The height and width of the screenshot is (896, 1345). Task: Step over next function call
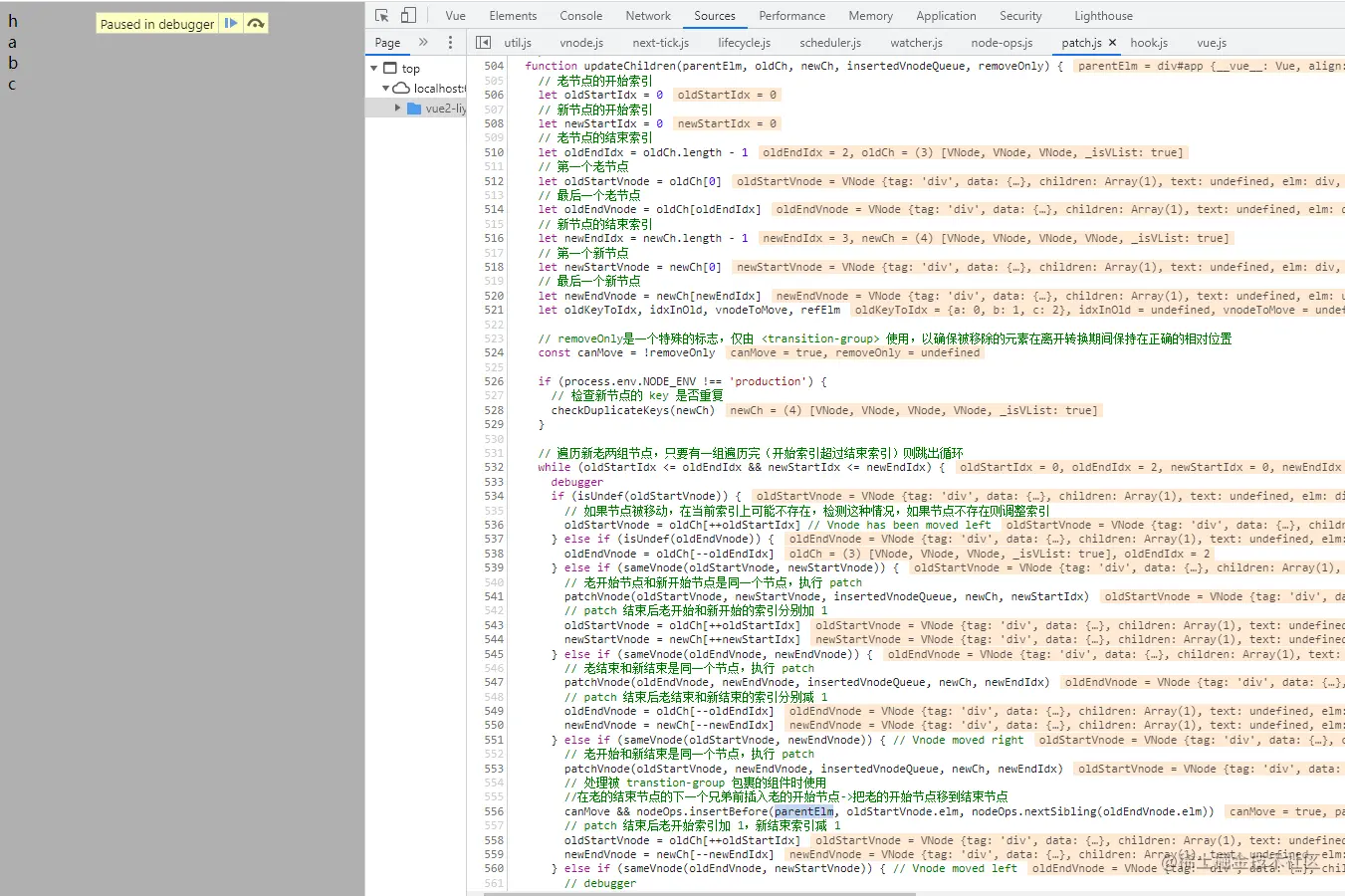(256, 23)
